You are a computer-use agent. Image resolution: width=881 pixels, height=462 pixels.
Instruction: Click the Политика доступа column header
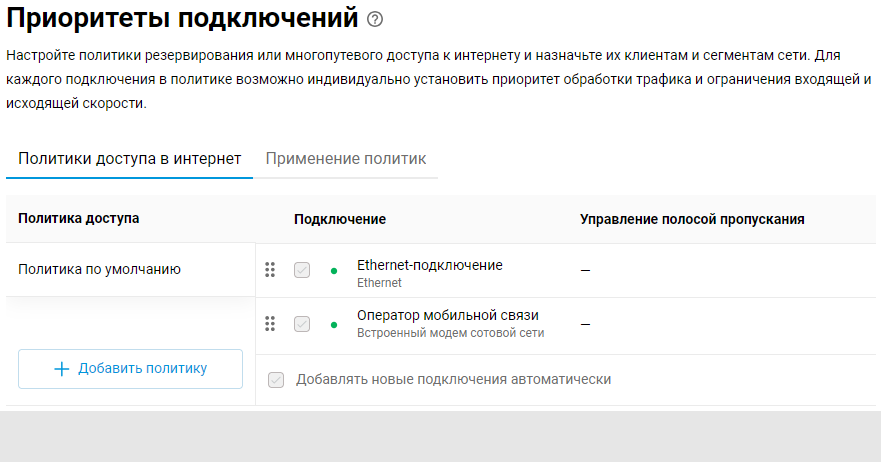(x=79, y=218)
